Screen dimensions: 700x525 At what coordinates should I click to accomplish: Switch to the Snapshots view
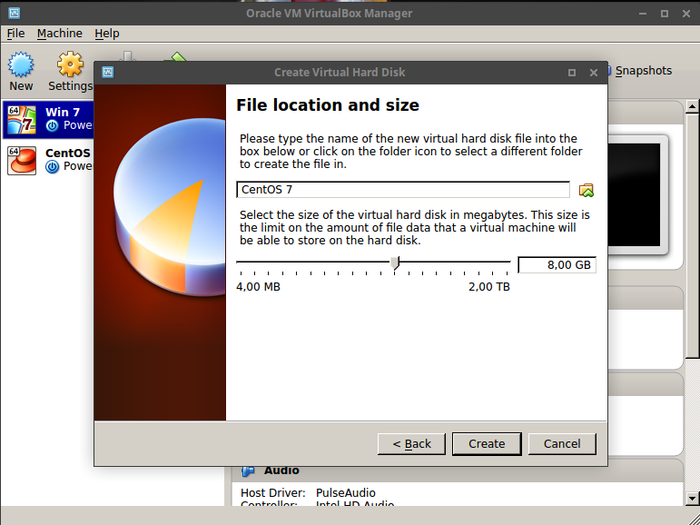click(x=643, y=71)
